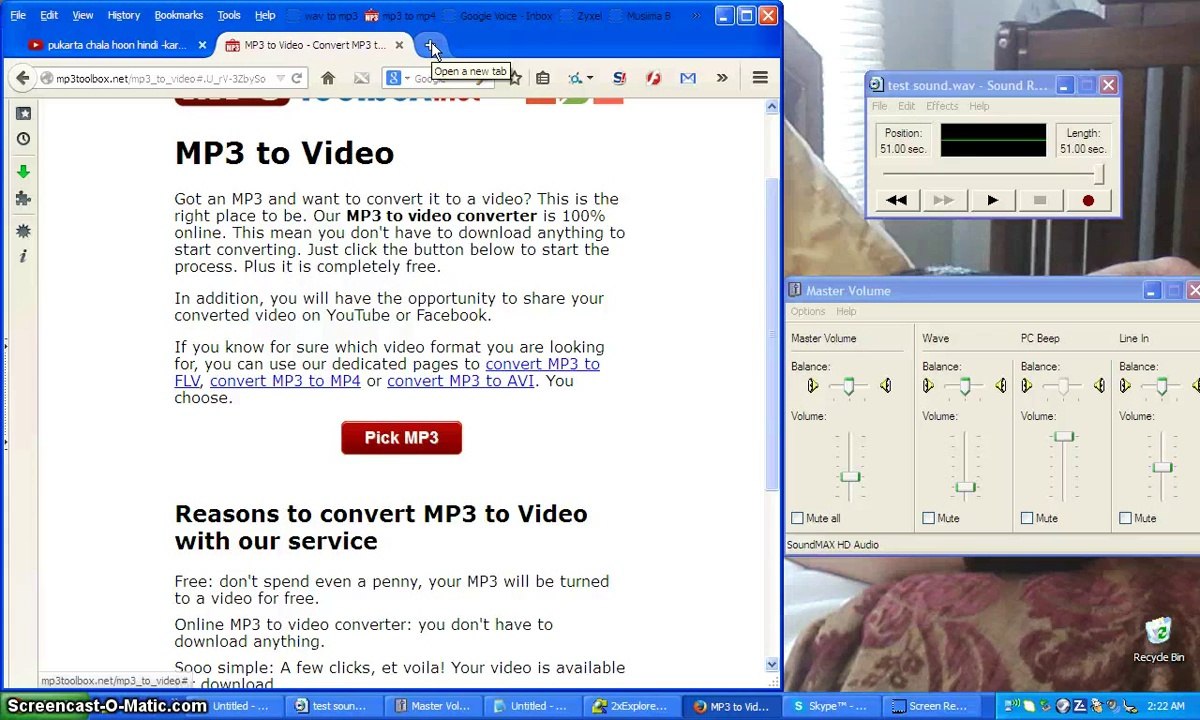Click the Sound Recorder rewind to start button
This screenshot has height=720, width=1200.
[896, 201]
